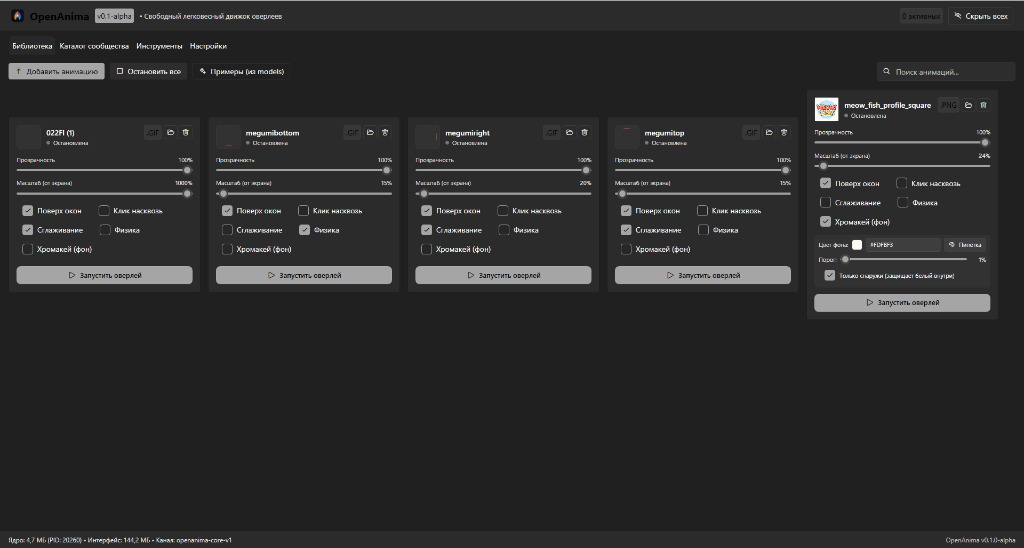Click the .GIF badge on megumiright
1024x548 pixels.
pos(551,133)
